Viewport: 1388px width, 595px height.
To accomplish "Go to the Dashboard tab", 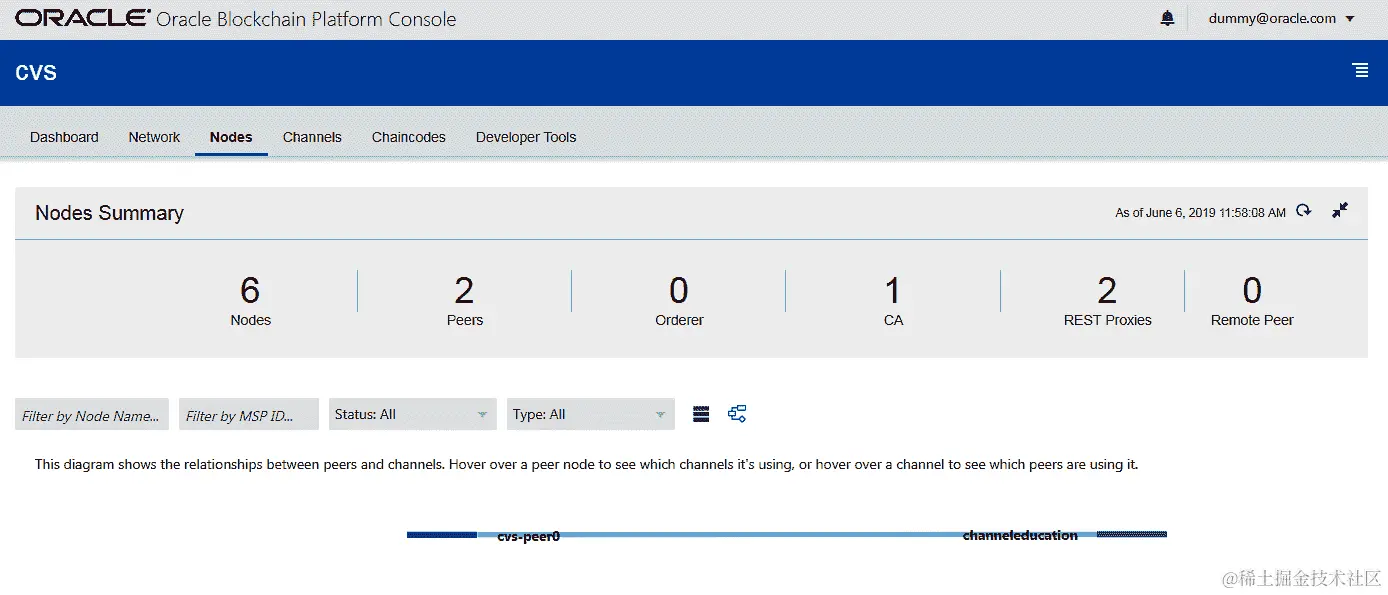I will tap(64, 137).
